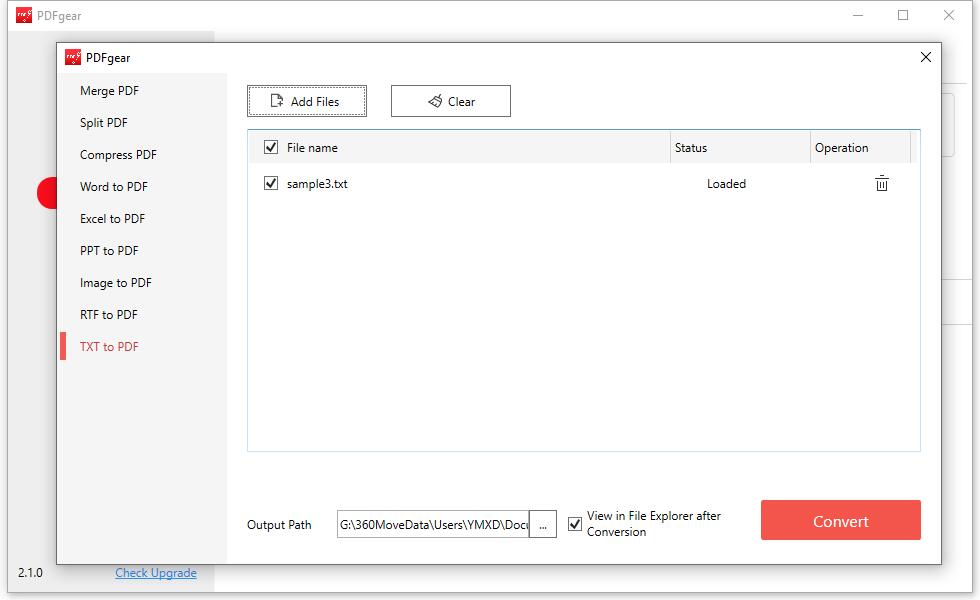980x600 pixels.
Task: Browse output folder via the ellipsis button
Action: pyautogui.click(x=543, y=523)
